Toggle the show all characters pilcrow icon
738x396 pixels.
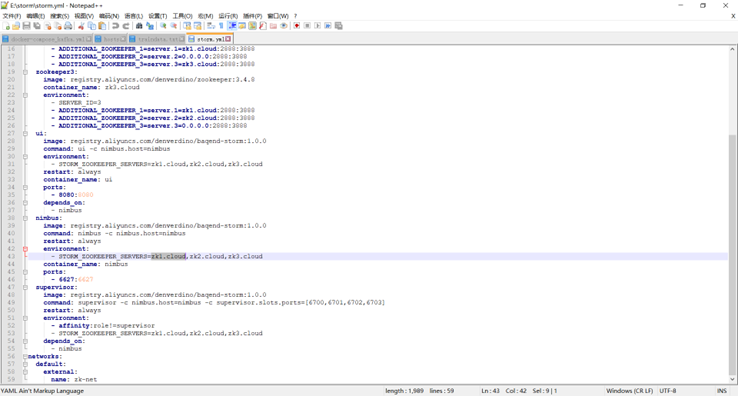(x=221, y=26)
